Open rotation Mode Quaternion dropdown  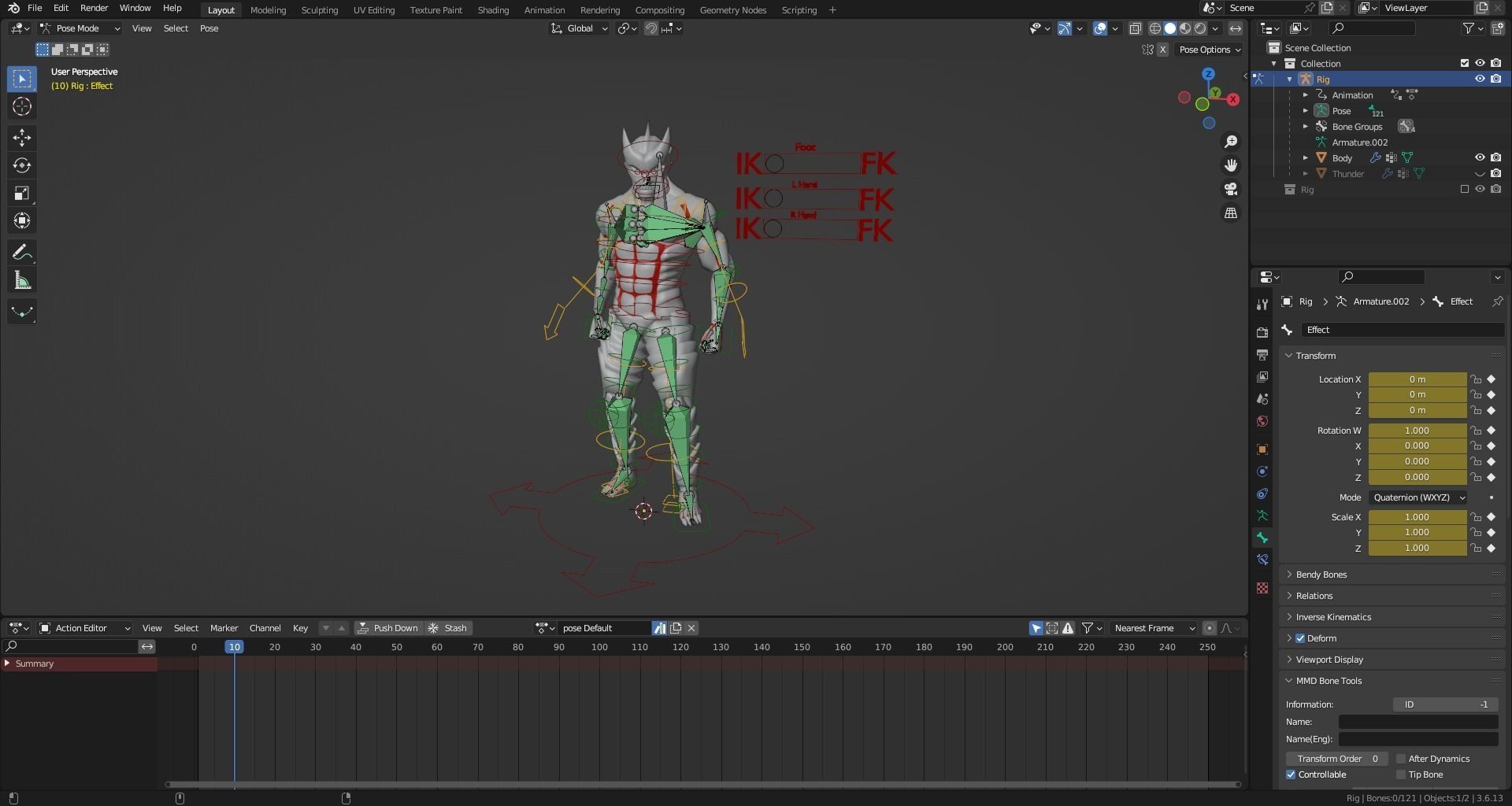1417,497
